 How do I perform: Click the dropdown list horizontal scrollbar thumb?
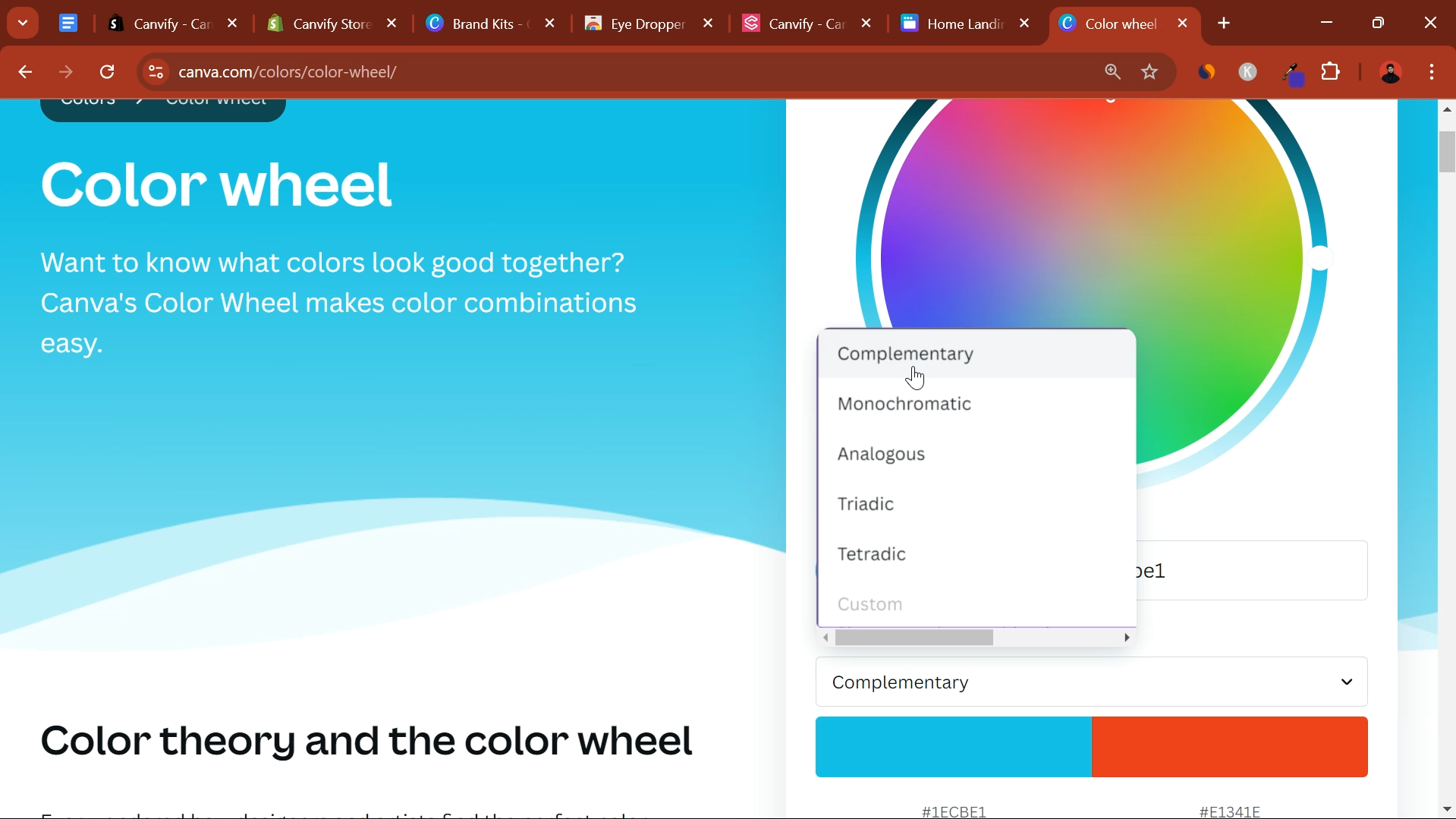pos(914,638)
